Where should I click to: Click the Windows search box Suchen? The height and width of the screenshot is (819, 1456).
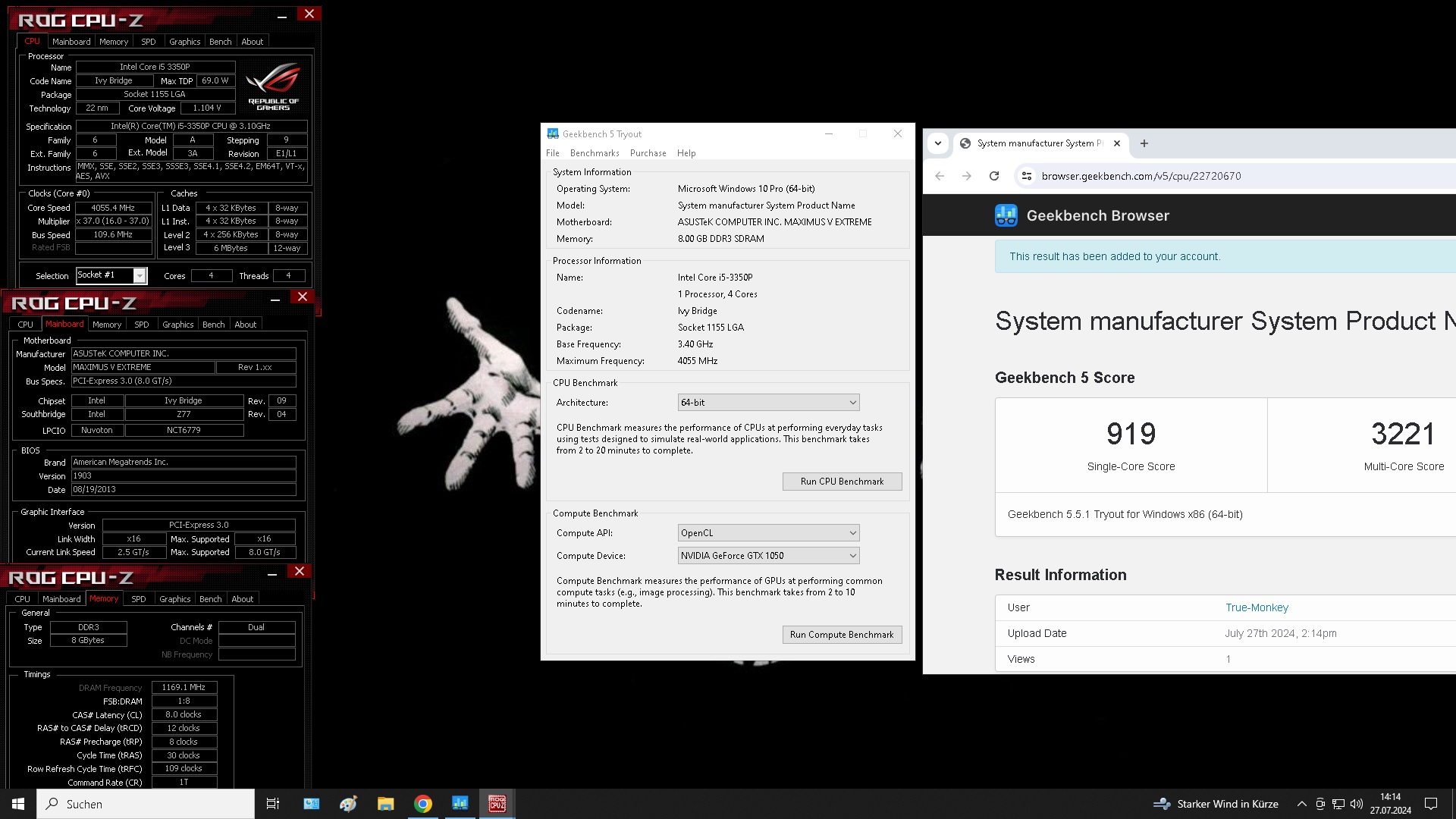tap(146, 804)
